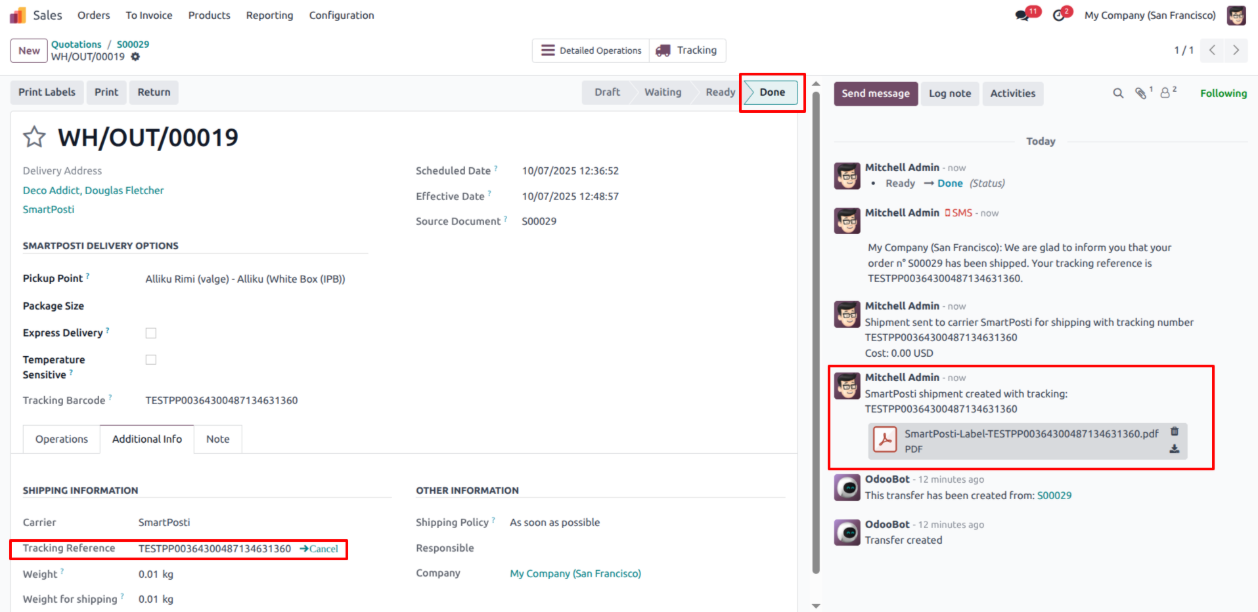Download the SmartPosti label PDF
This screenshot has width=1258, height=612.
pyautogui.click(x=1174, y=449)
